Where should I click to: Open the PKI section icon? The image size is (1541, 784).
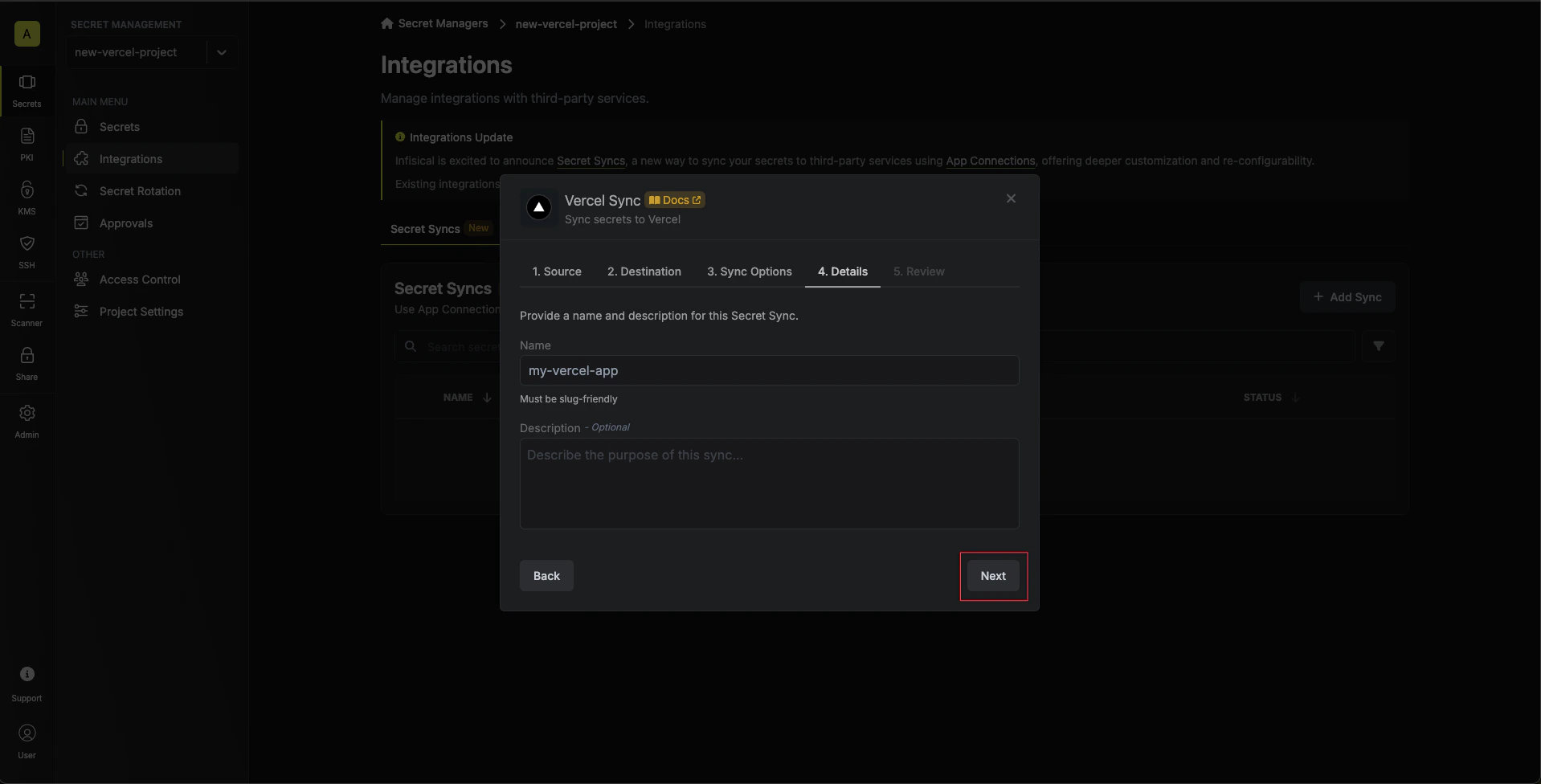point(27,136)
